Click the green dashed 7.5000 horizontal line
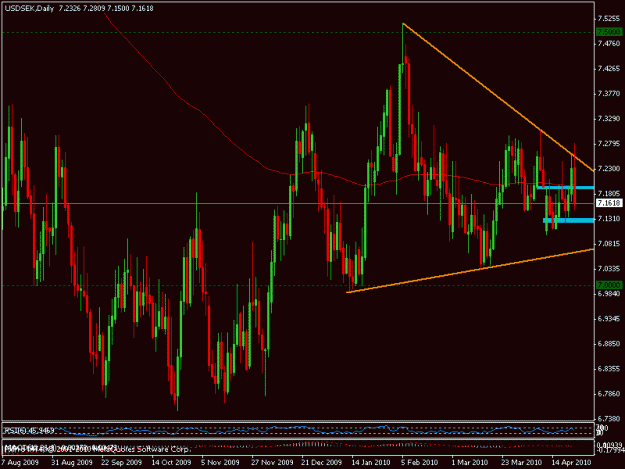Screen dimensions: 625x469 click(298, 32)
